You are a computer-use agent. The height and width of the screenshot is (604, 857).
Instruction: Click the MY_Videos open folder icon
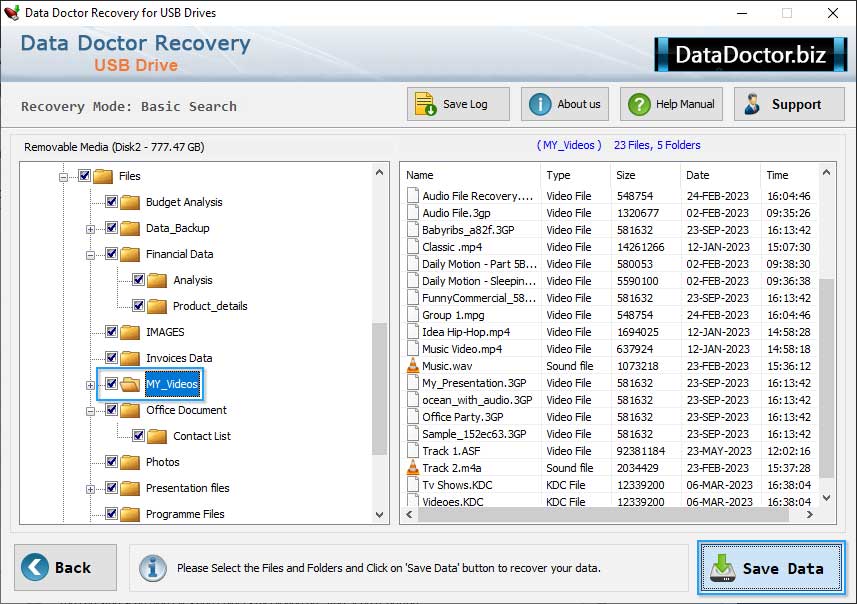130,384
